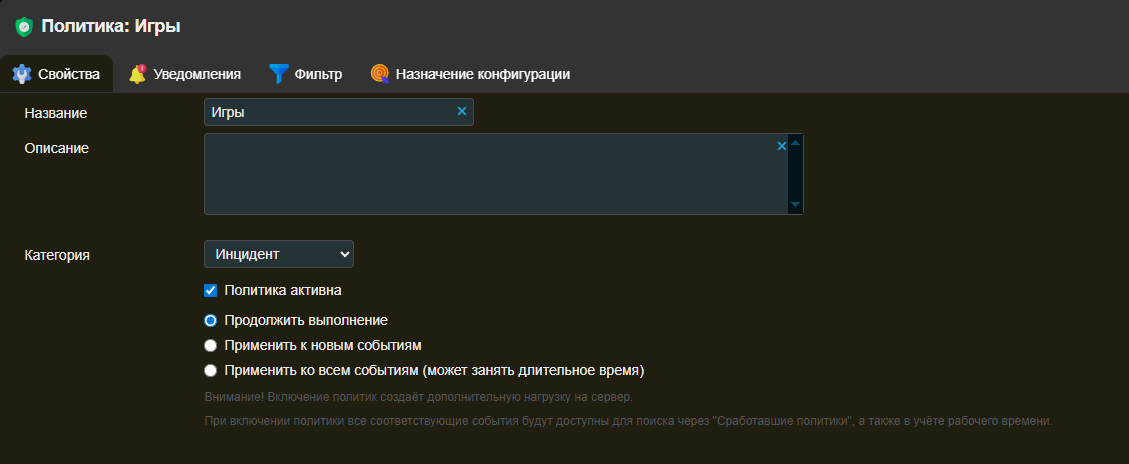Choose the Применить к новым событиям option
This screenshot has width=1129, height=464.
pyautogui.click(x=210, y=346)
